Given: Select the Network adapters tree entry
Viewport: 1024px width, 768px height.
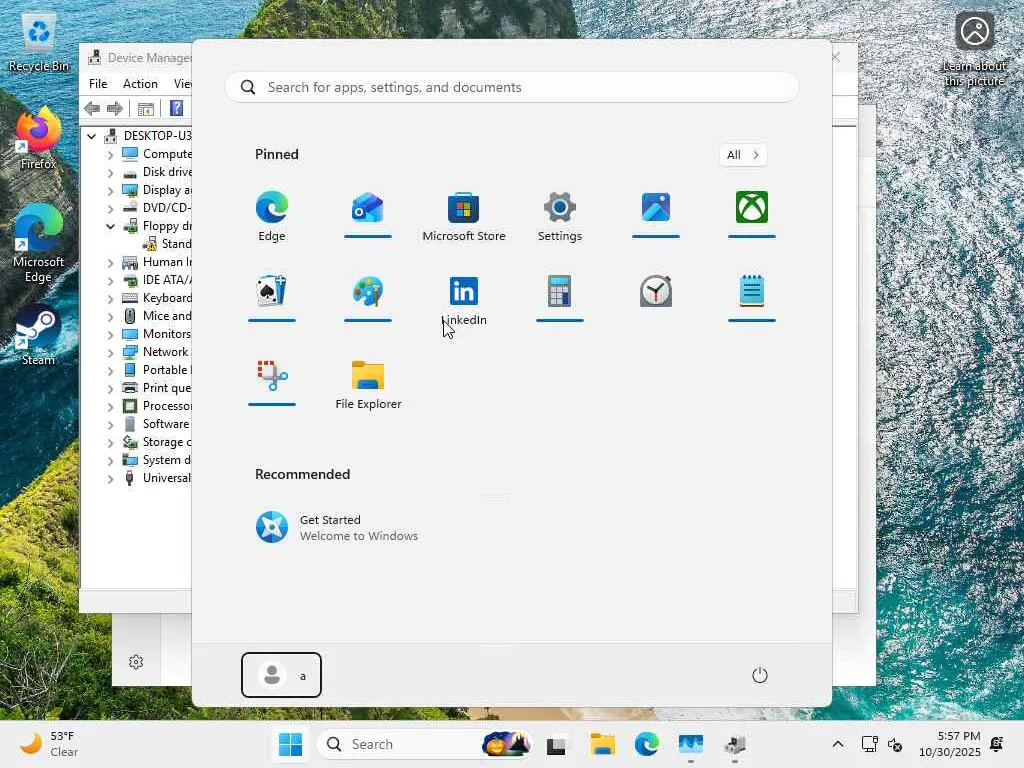Looking at the screenshot, I should (157, 352).
